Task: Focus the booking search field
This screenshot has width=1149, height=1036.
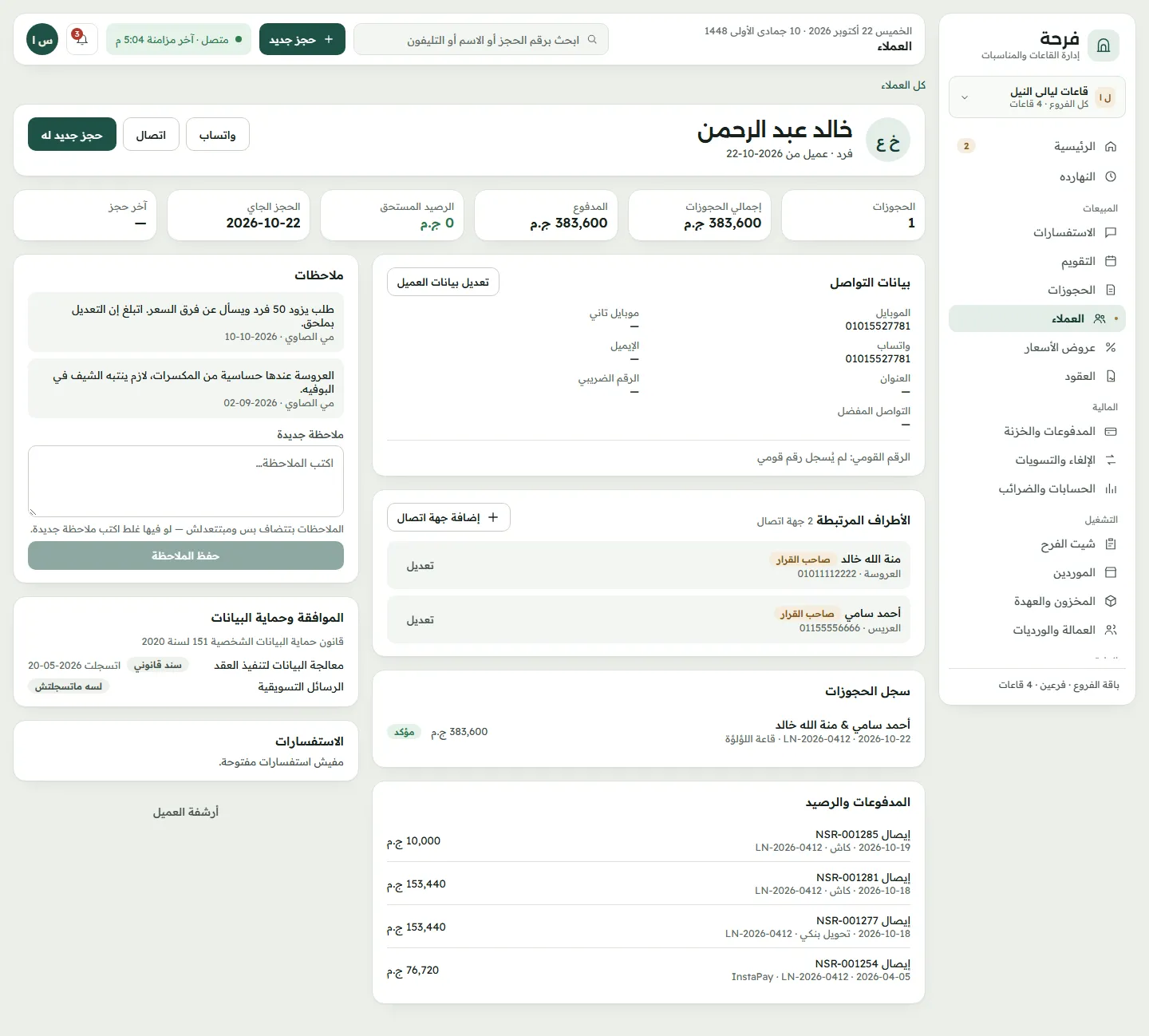Action: (x=481, y=39)
